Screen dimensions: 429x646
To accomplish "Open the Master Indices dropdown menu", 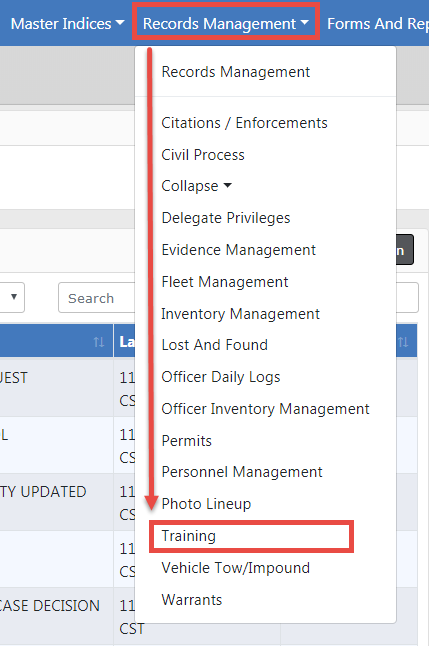I will point(67,23).
